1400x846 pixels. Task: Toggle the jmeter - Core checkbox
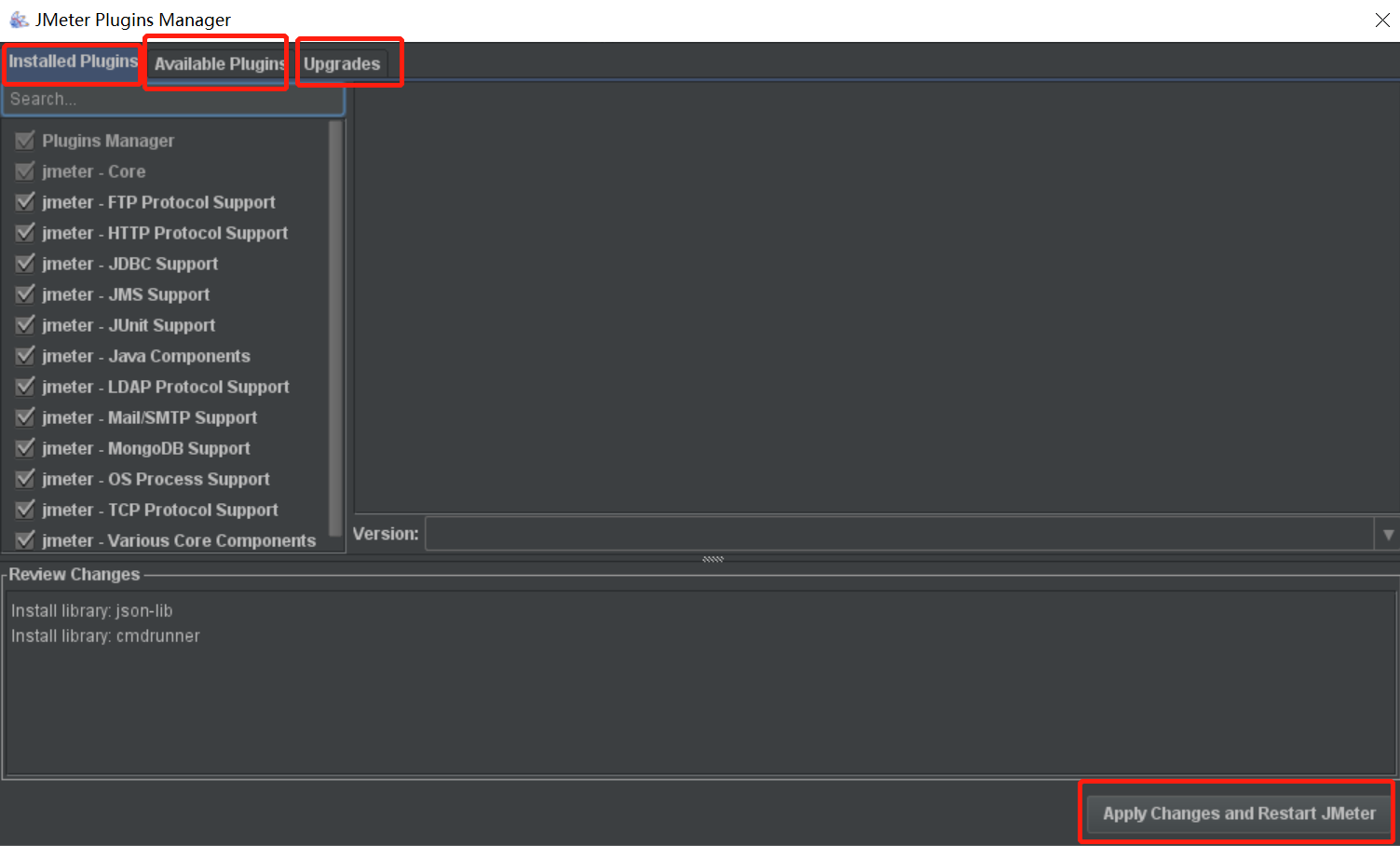click(x=25, y=171)
